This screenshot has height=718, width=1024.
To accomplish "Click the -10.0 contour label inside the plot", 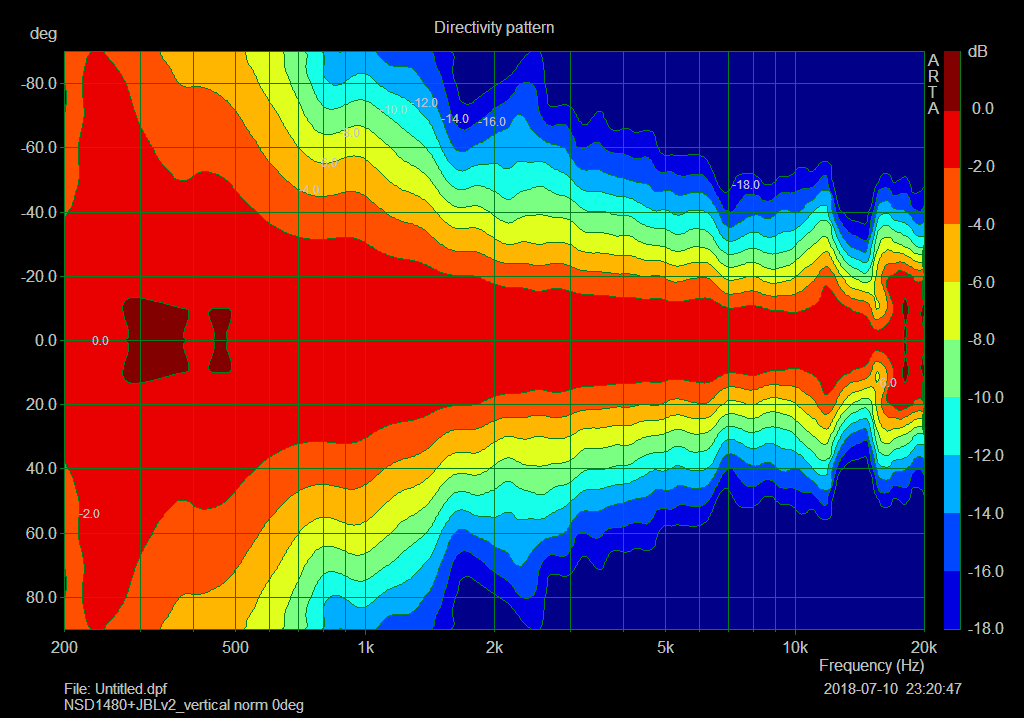I will pyautogui.click(x=394, y=110).
